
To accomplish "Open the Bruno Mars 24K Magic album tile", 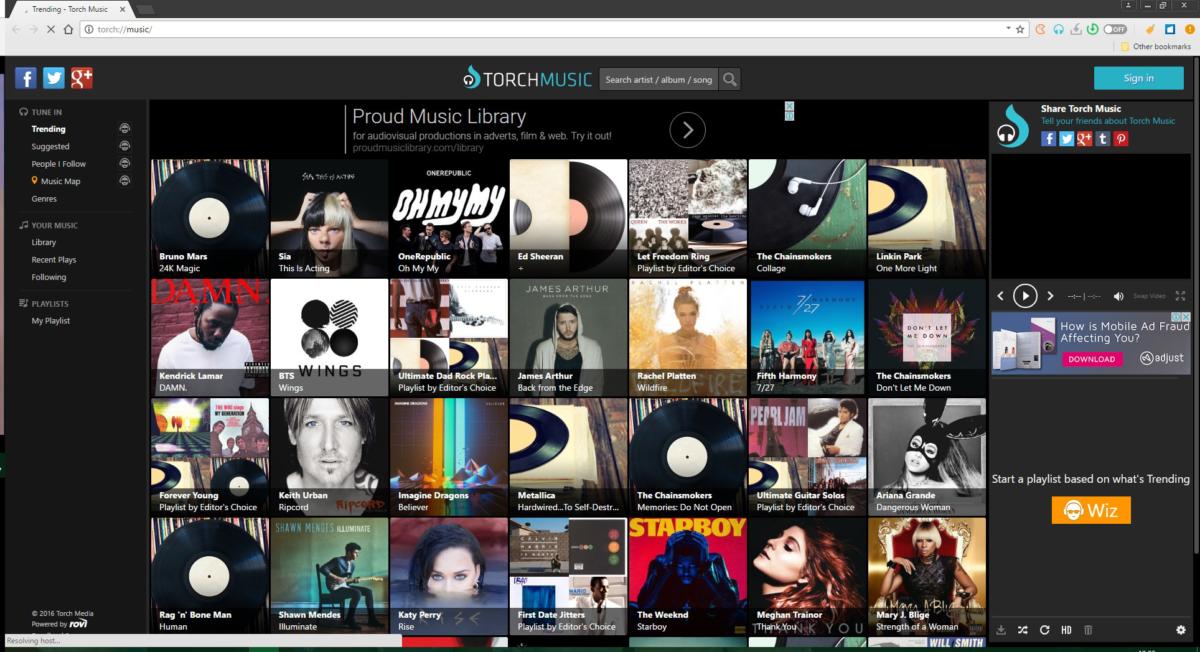I will (x=210, y=217).
